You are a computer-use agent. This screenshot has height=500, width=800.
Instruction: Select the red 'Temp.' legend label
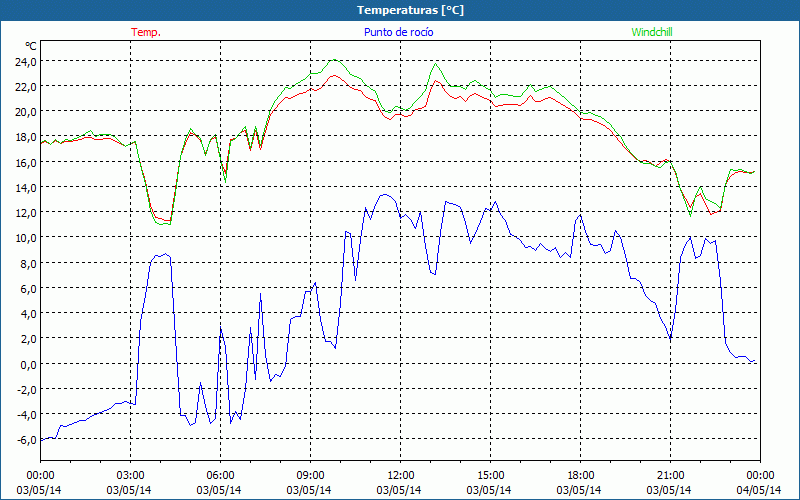[x=146, y=32]
